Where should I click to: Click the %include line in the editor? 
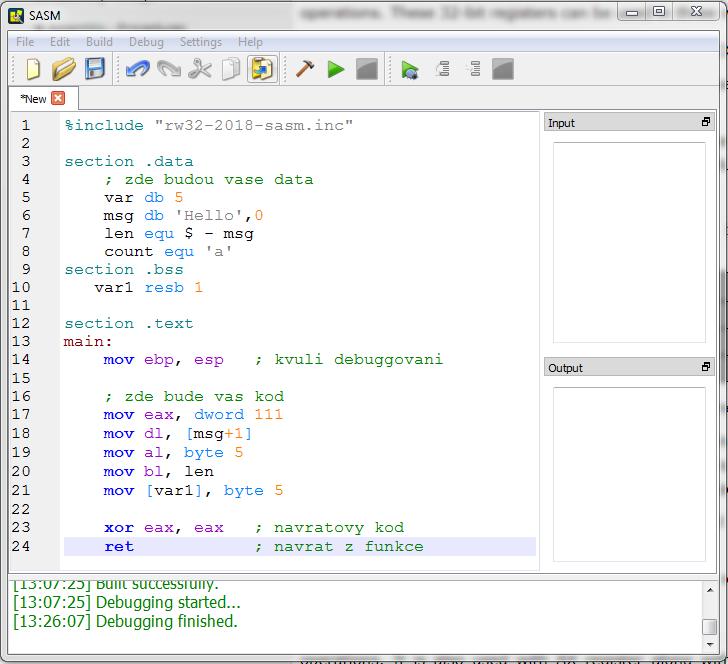click(x=209, y=125)
